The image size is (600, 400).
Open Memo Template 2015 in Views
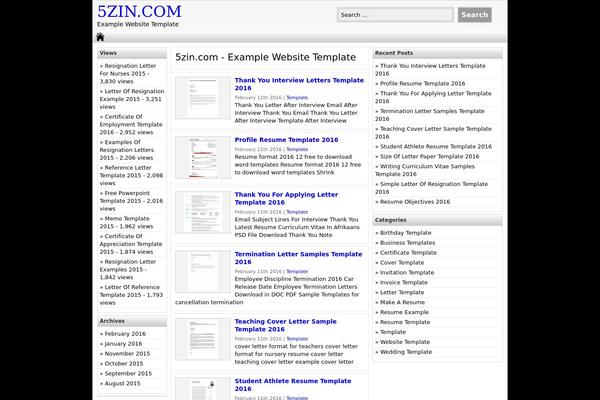pyautogui.click(x=126, y=222)
